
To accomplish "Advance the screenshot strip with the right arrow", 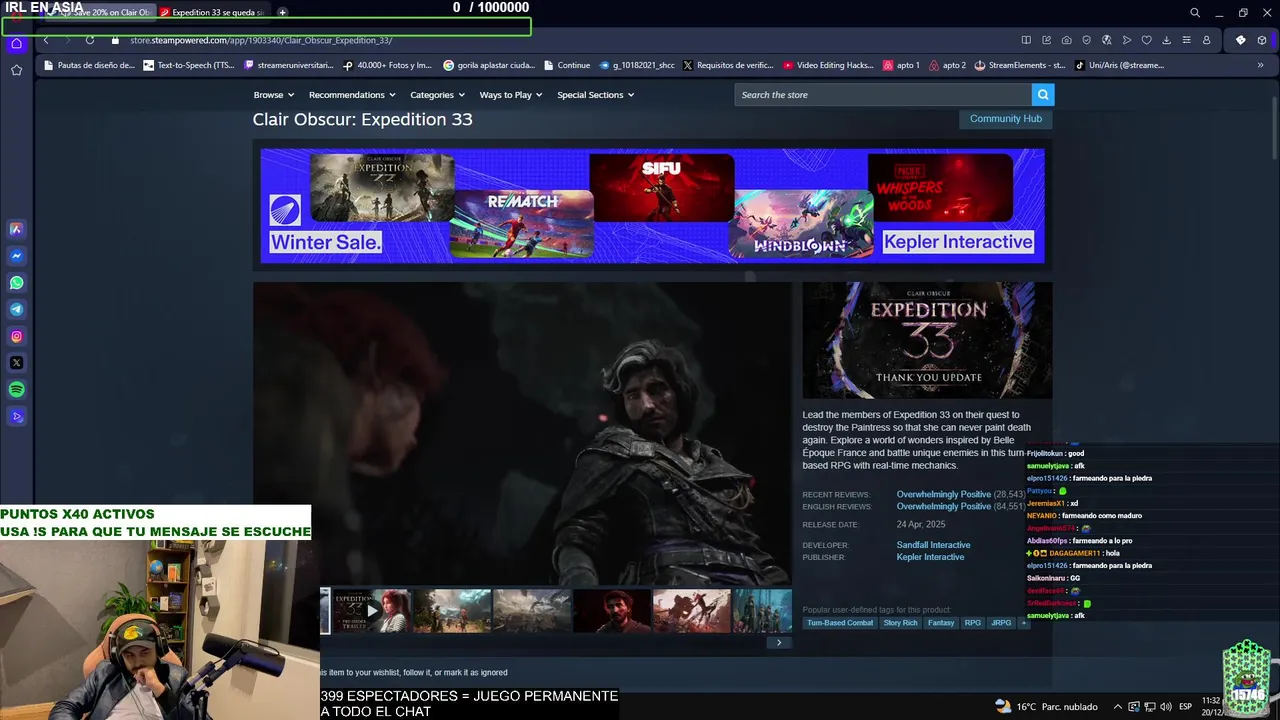I will (779, 642).
